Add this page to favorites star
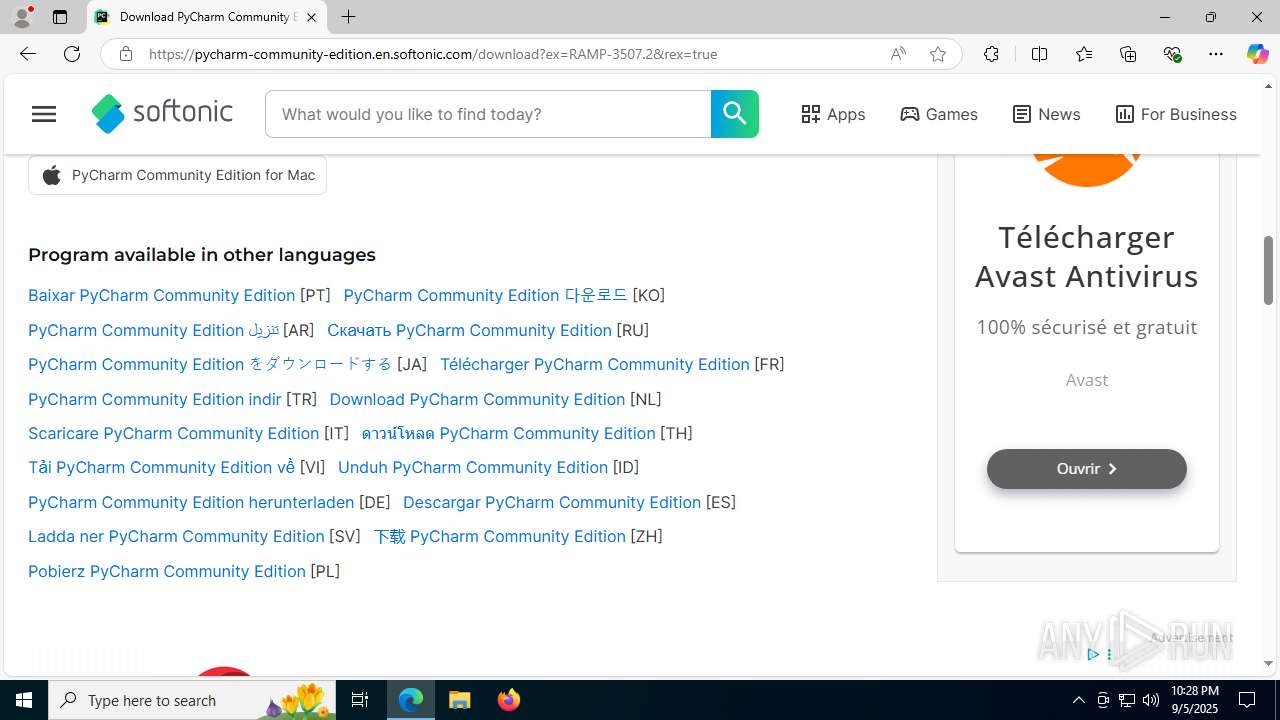This screenshot has height=720, width=1280. 938,54
